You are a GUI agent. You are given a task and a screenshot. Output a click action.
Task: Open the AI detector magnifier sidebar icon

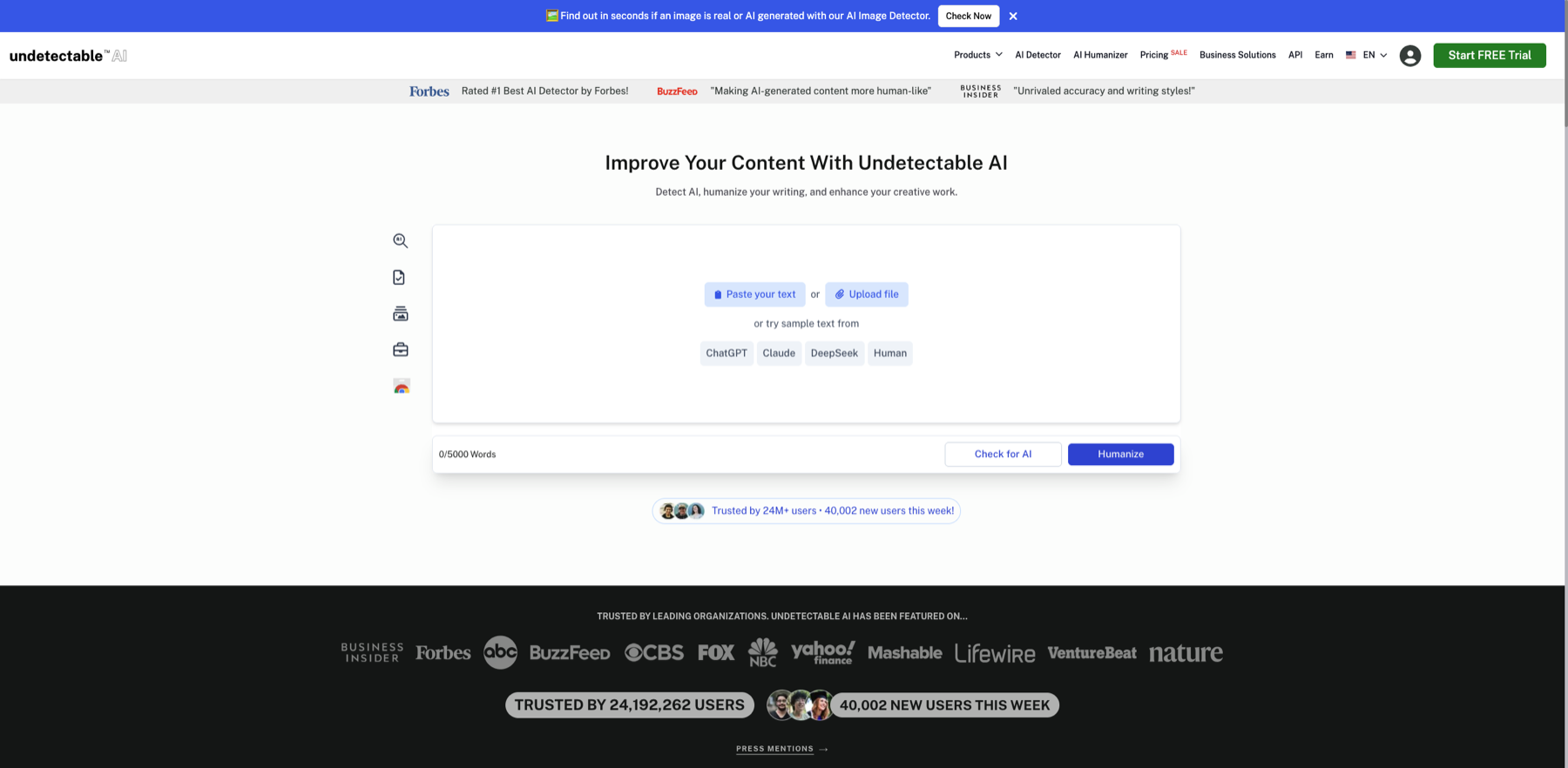pyautogui.click(x=400, y=240)
